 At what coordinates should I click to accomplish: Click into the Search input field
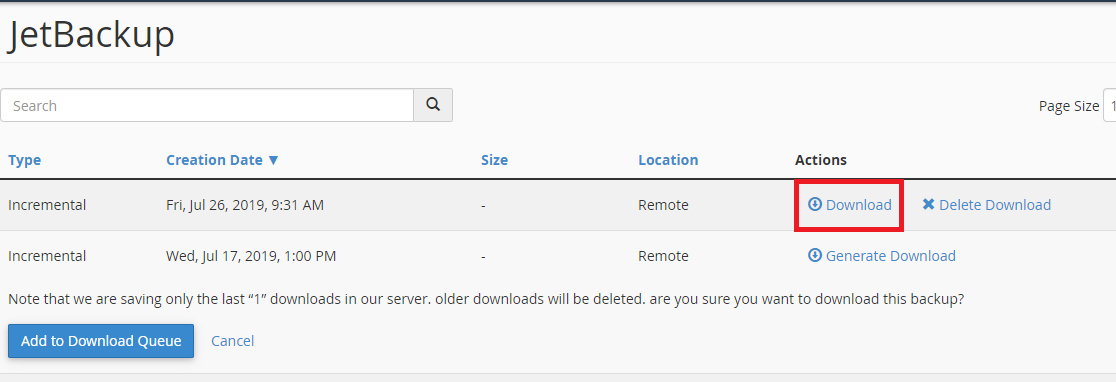(x=207, y=105)
